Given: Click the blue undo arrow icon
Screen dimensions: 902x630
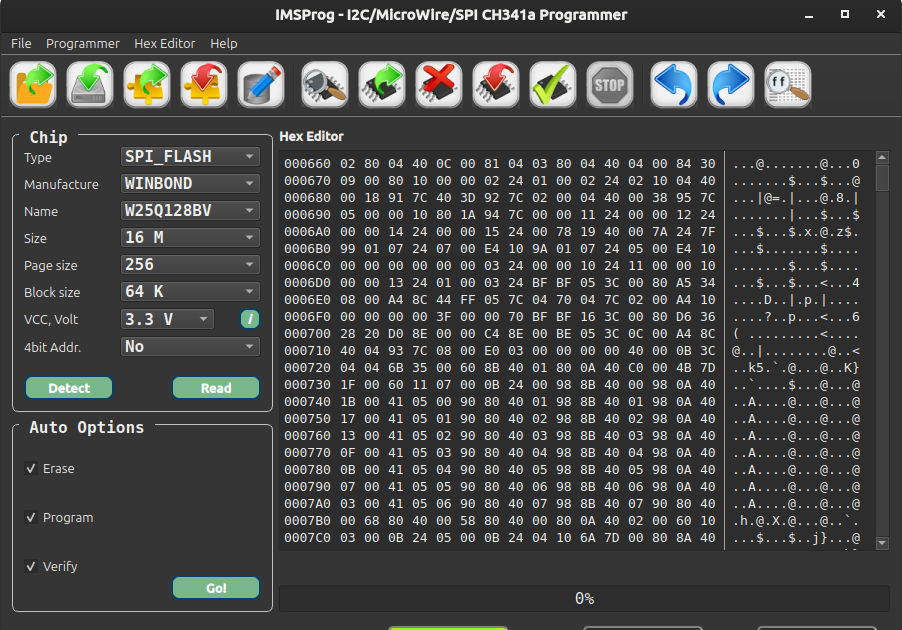Looking at the screenshot, I should pos(673,85).
